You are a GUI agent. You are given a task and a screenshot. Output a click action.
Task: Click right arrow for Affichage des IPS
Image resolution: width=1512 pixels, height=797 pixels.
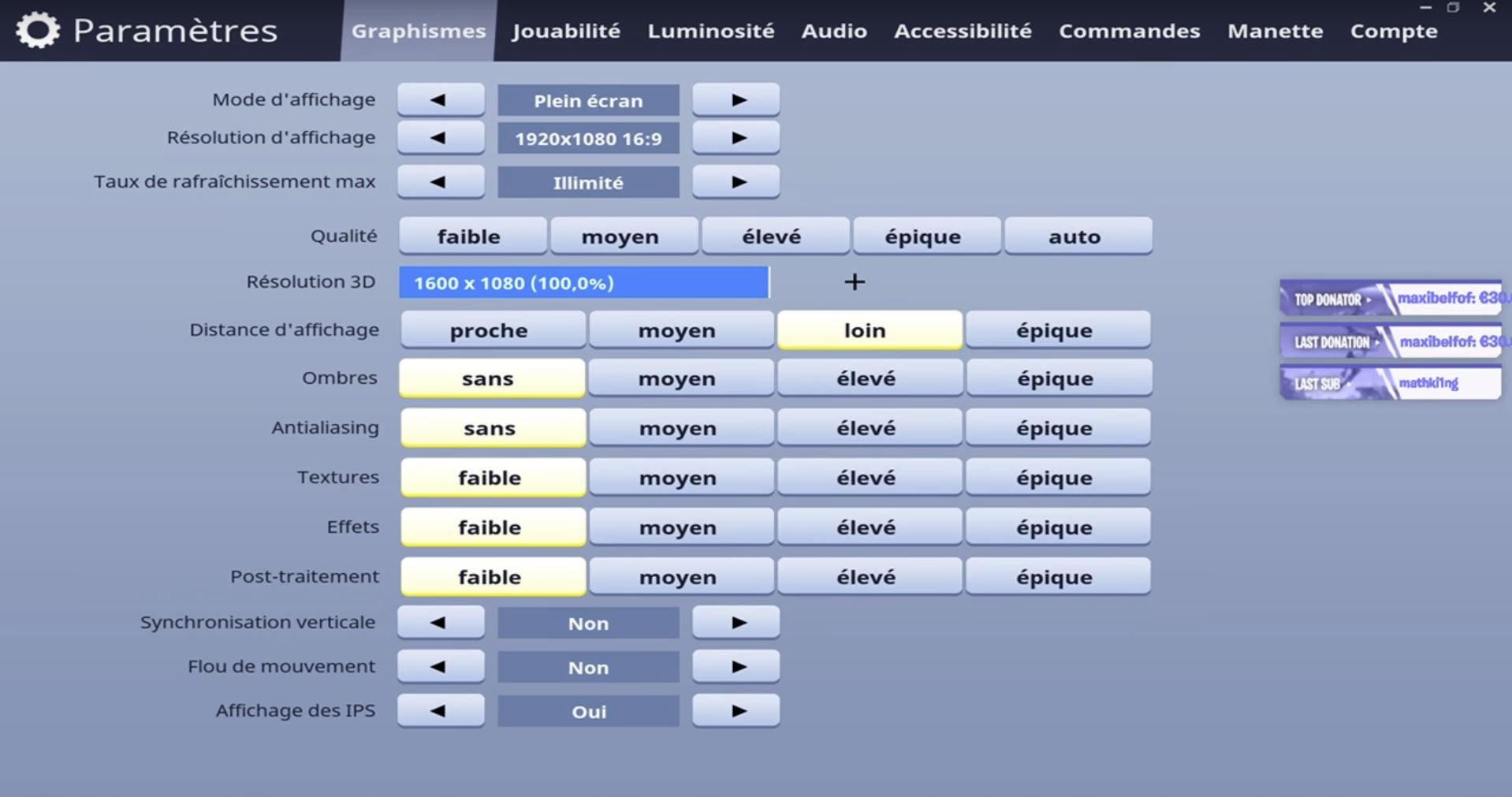click(x=736, y=711)
